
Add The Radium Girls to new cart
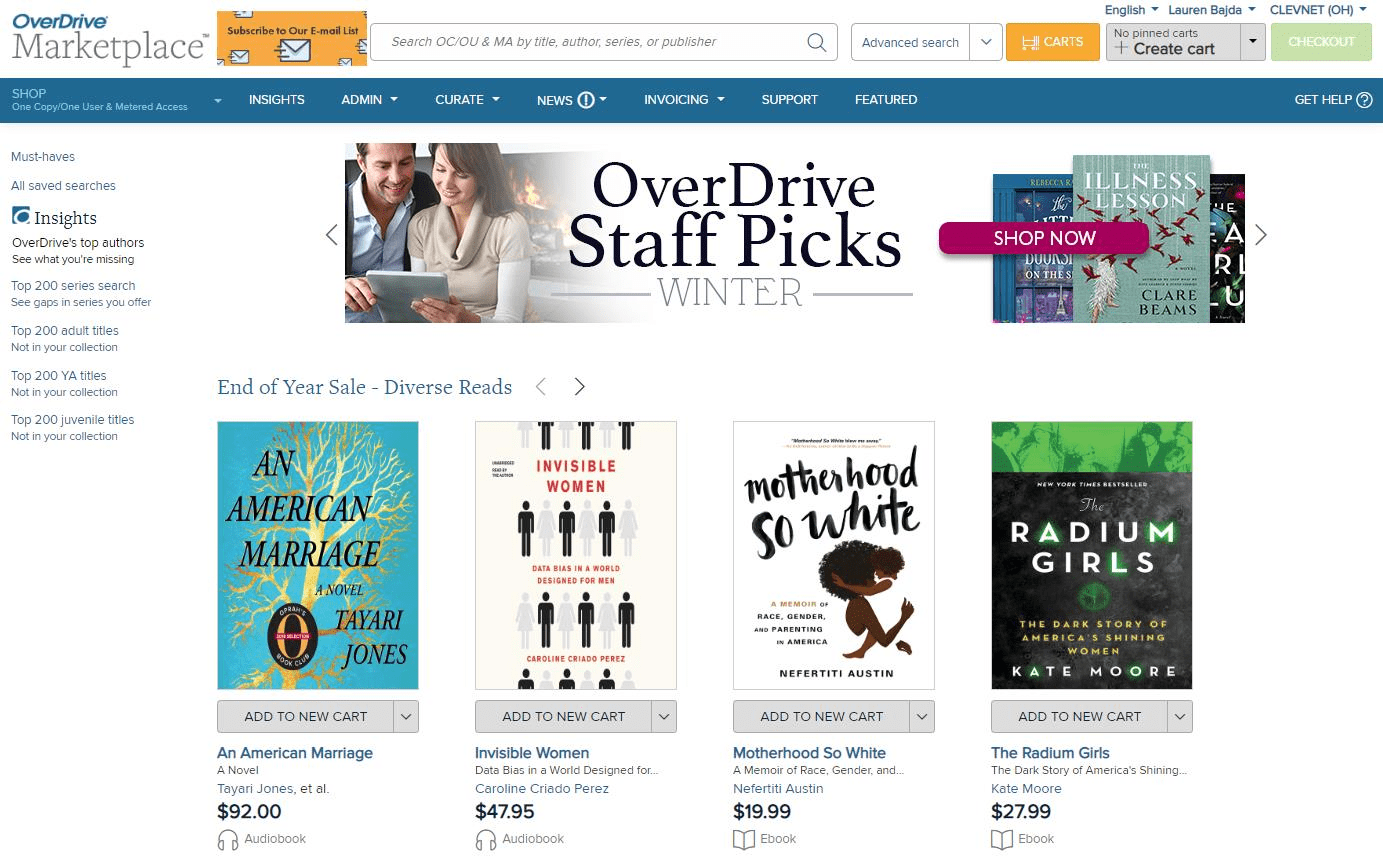[x=1080, y=716]
